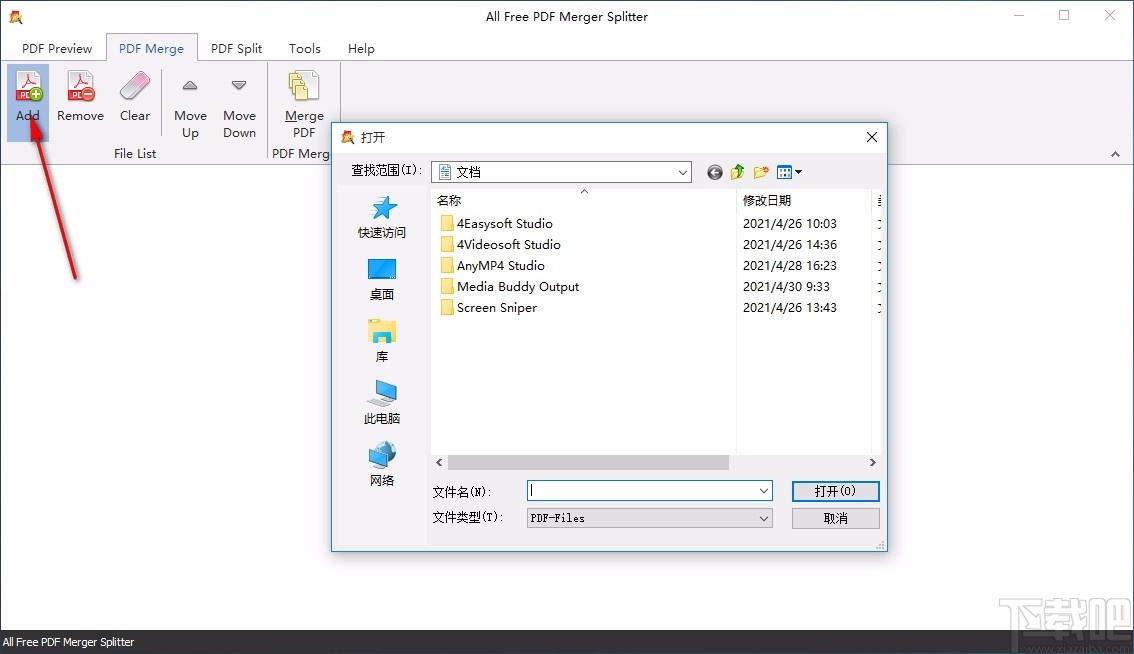The image size is (1134, 654).
Task: Click inside the file name field
Action: tap(640, 490)
